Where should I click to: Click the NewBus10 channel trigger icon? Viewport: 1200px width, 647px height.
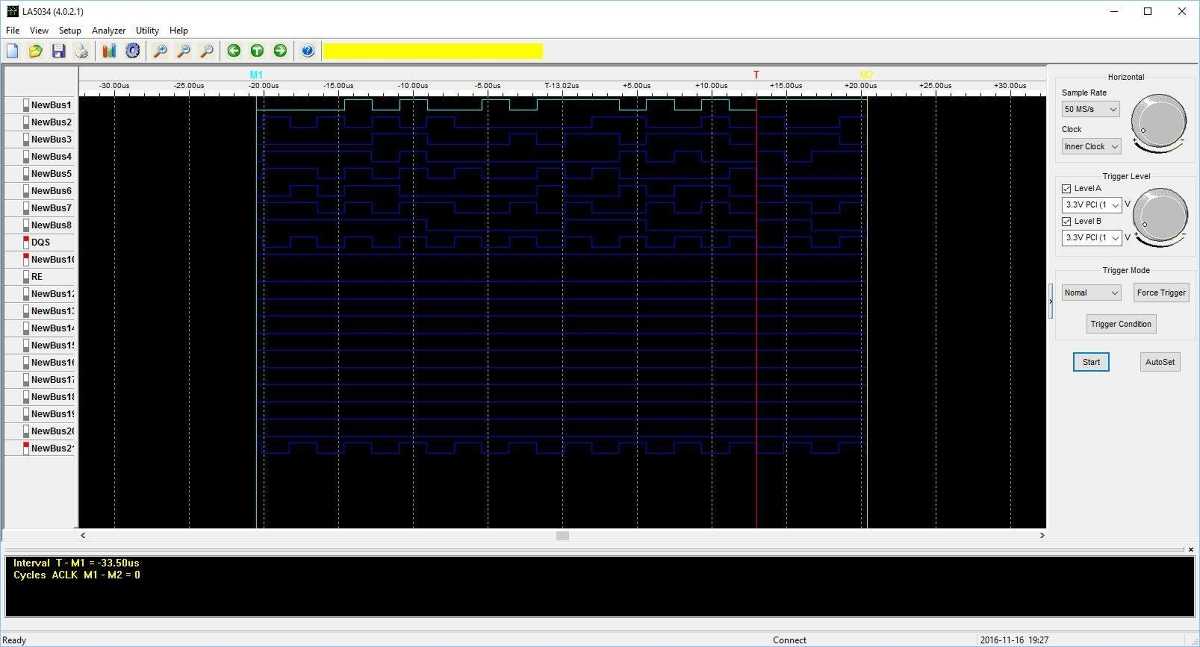(x=26, y=259)
